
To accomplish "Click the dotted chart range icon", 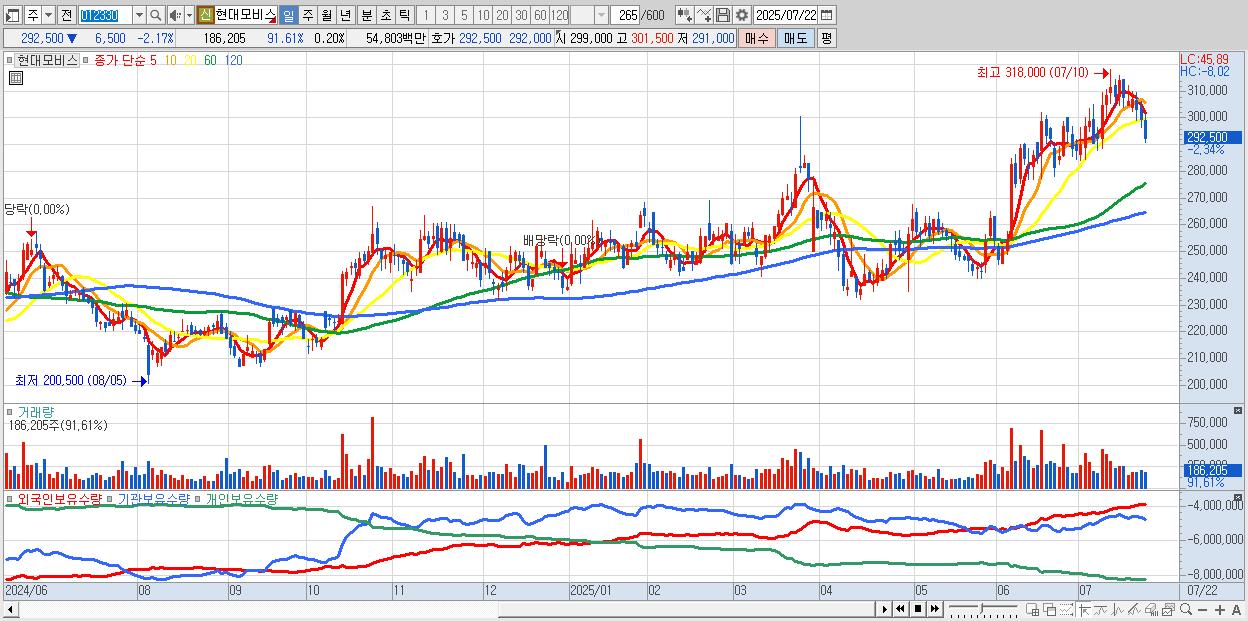I will [x=1066, y=609].
